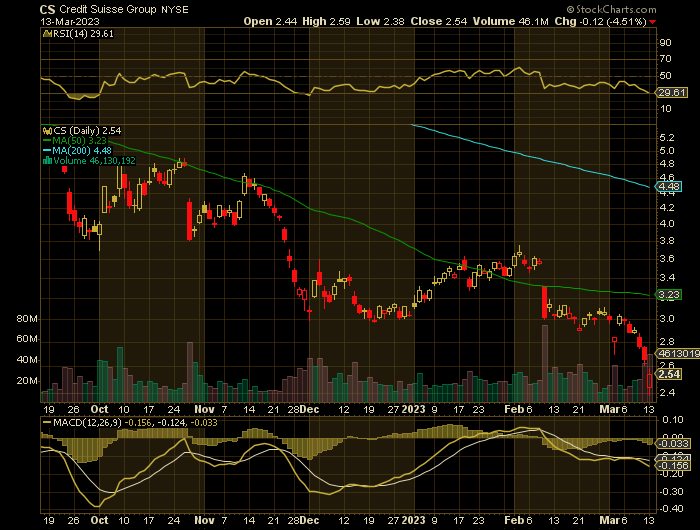Click the CS ticker symbol in header

click(x=47, y=9)
